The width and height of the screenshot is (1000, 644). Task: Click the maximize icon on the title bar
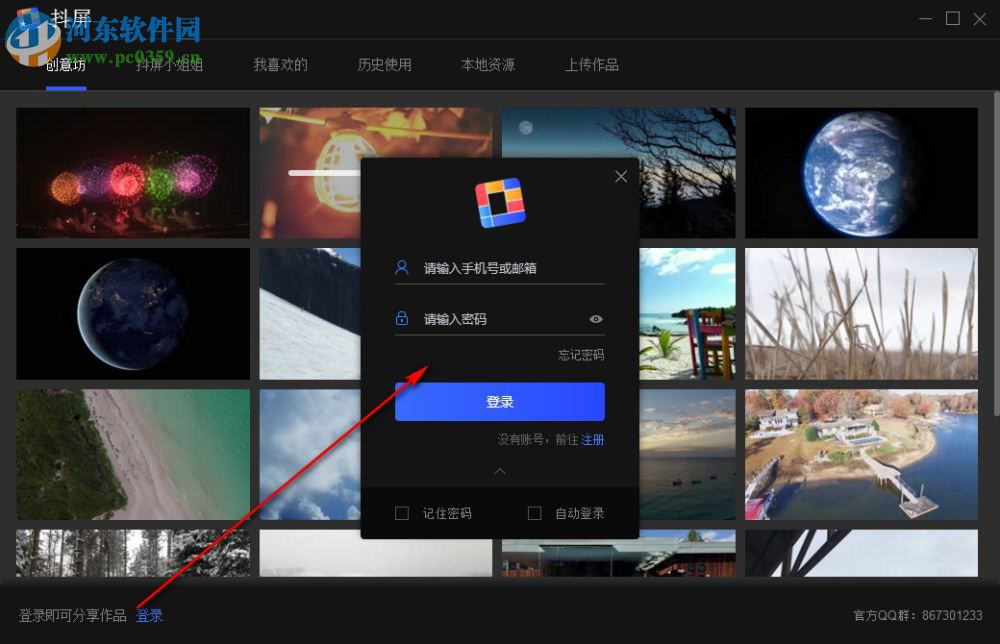pos(953,18)
